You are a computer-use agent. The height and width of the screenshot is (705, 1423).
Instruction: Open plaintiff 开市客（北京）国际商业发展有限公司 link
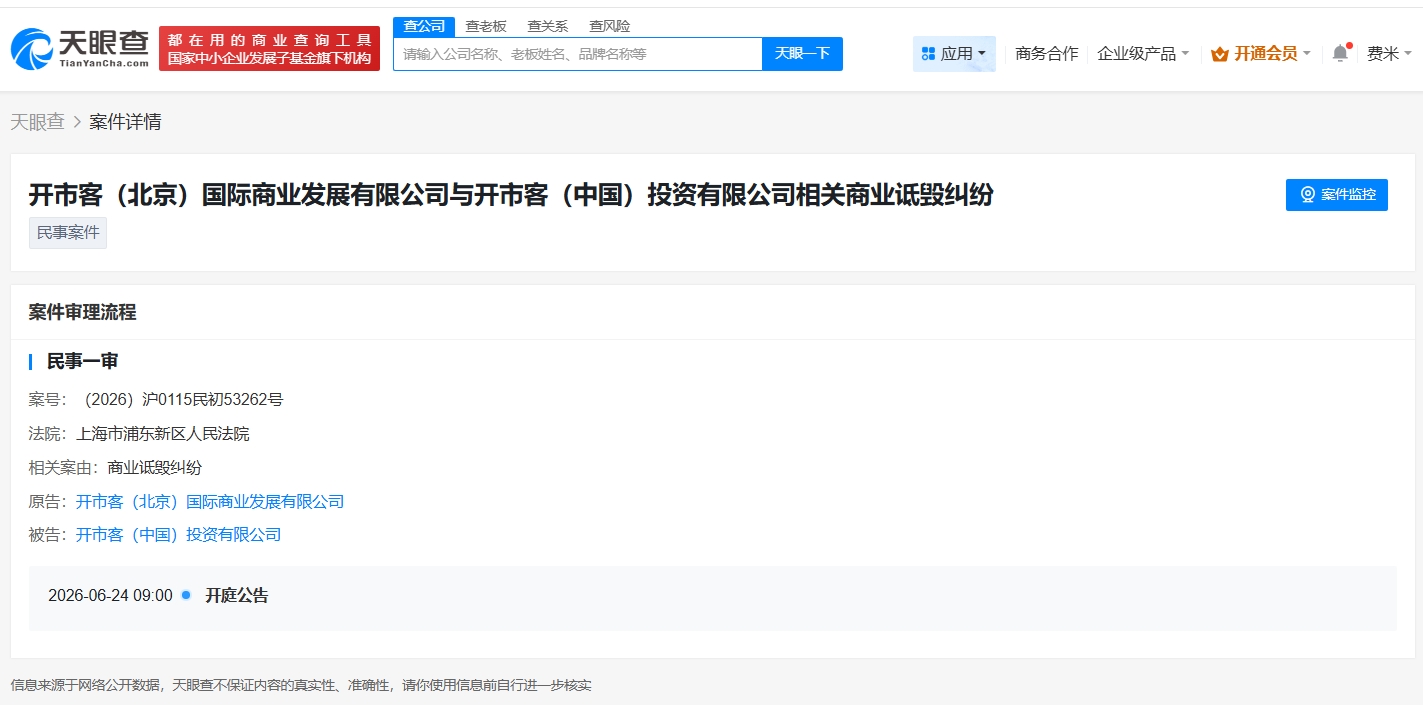210,501
